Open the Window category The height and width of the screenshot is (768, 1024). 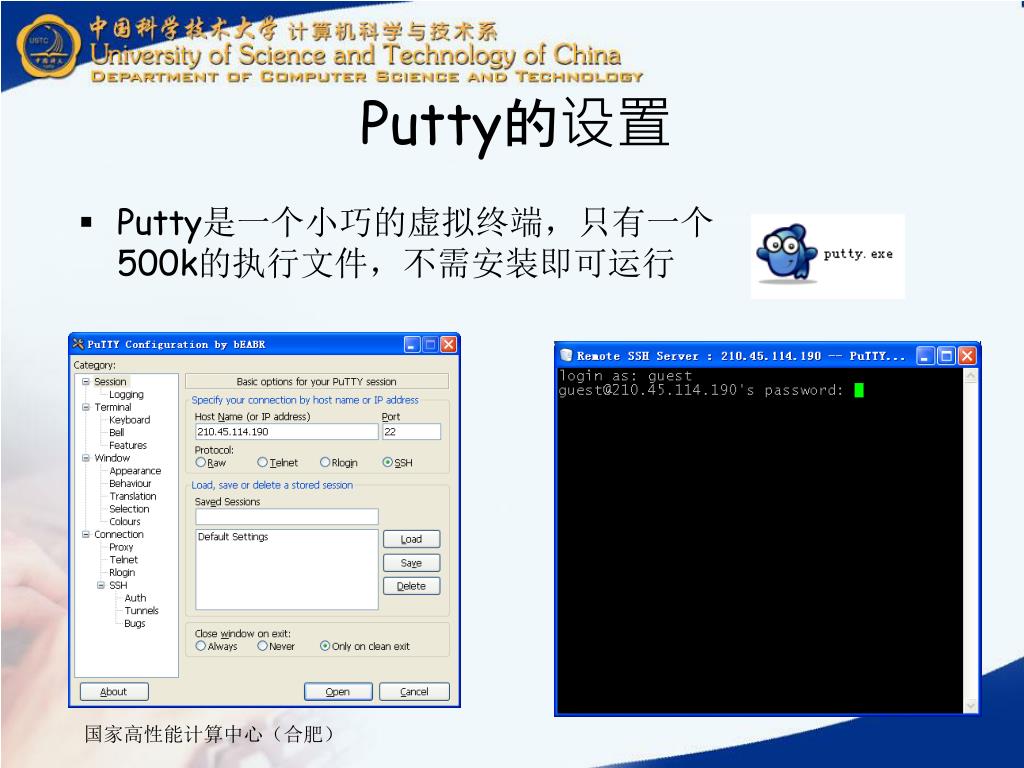112,458
